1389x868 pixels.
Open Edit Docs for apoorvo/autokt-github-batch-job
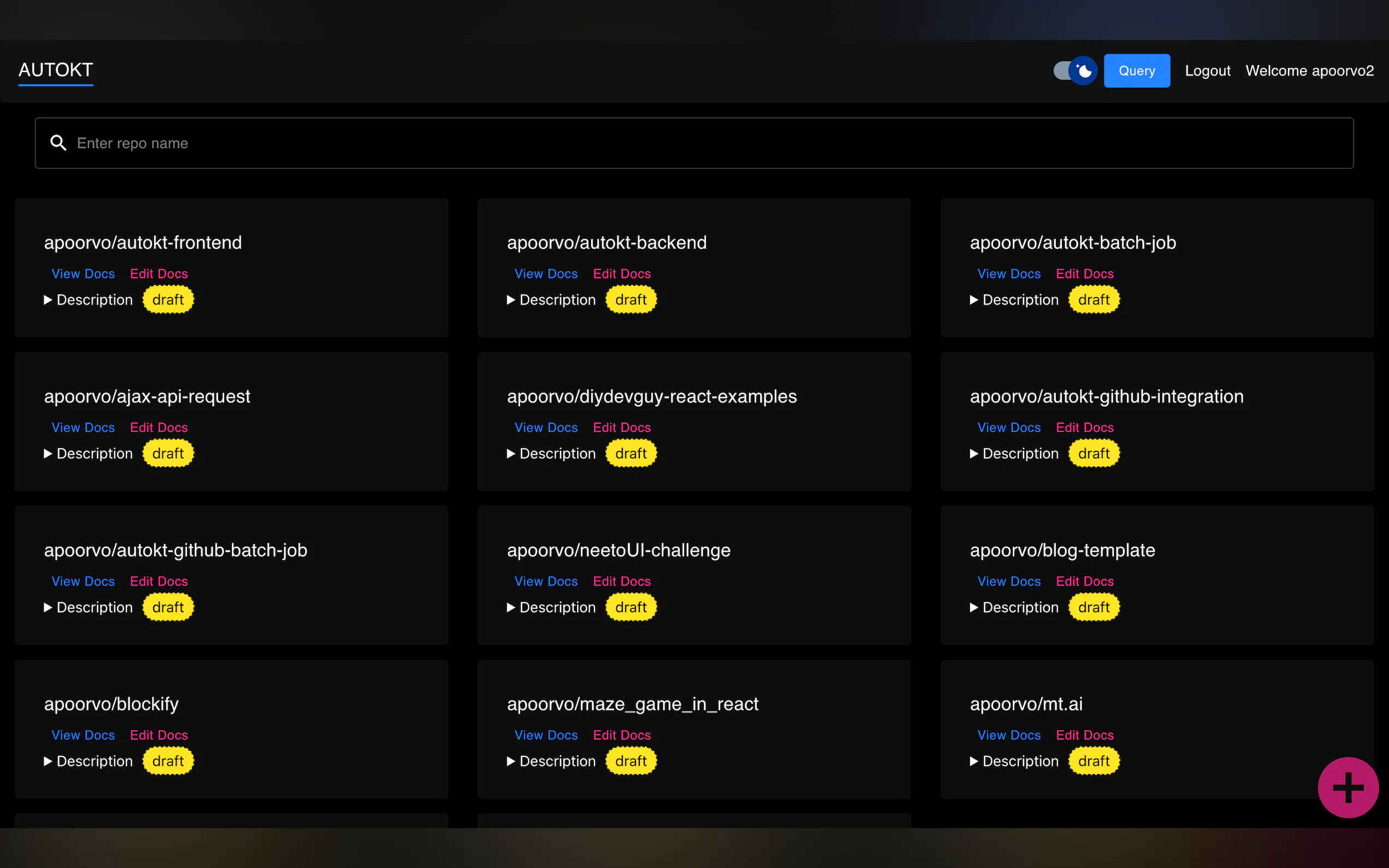[x=159, y=582]
